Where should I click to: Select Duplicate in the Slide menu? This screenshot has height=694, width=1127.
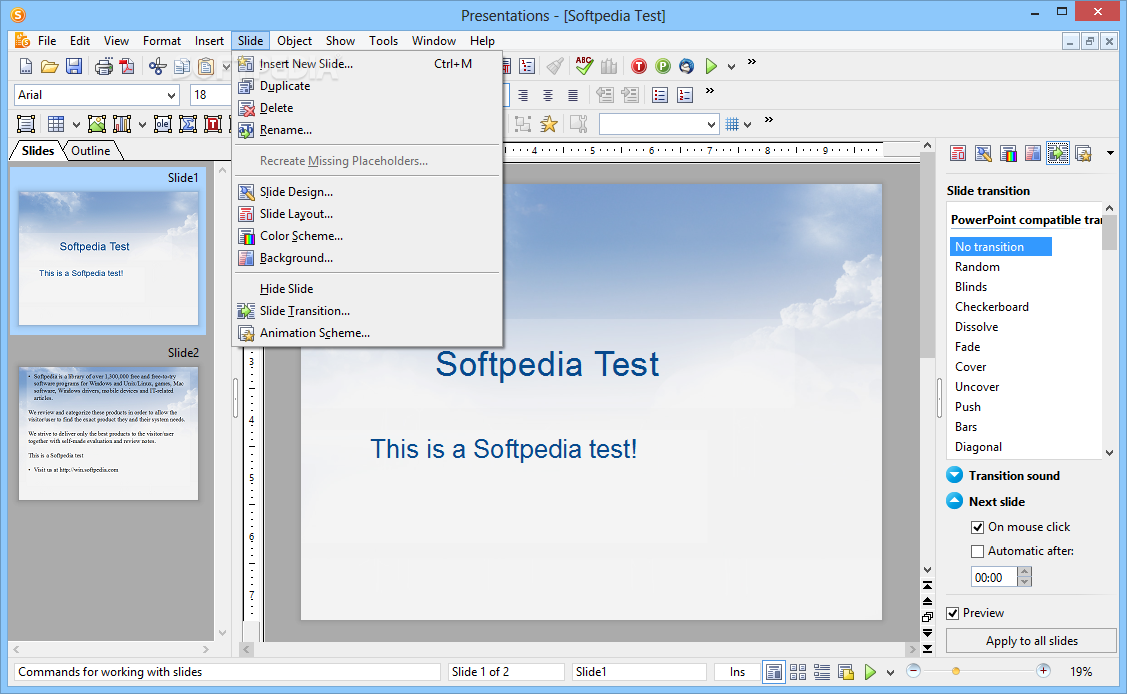(367, 86)
